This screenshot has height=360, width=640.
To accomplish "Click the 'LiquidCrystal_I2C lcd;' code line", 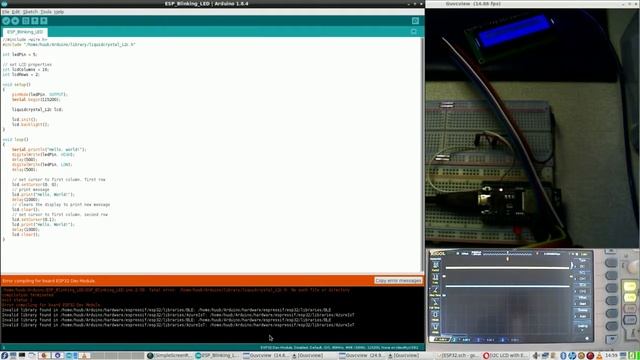I will click(37, 109).
